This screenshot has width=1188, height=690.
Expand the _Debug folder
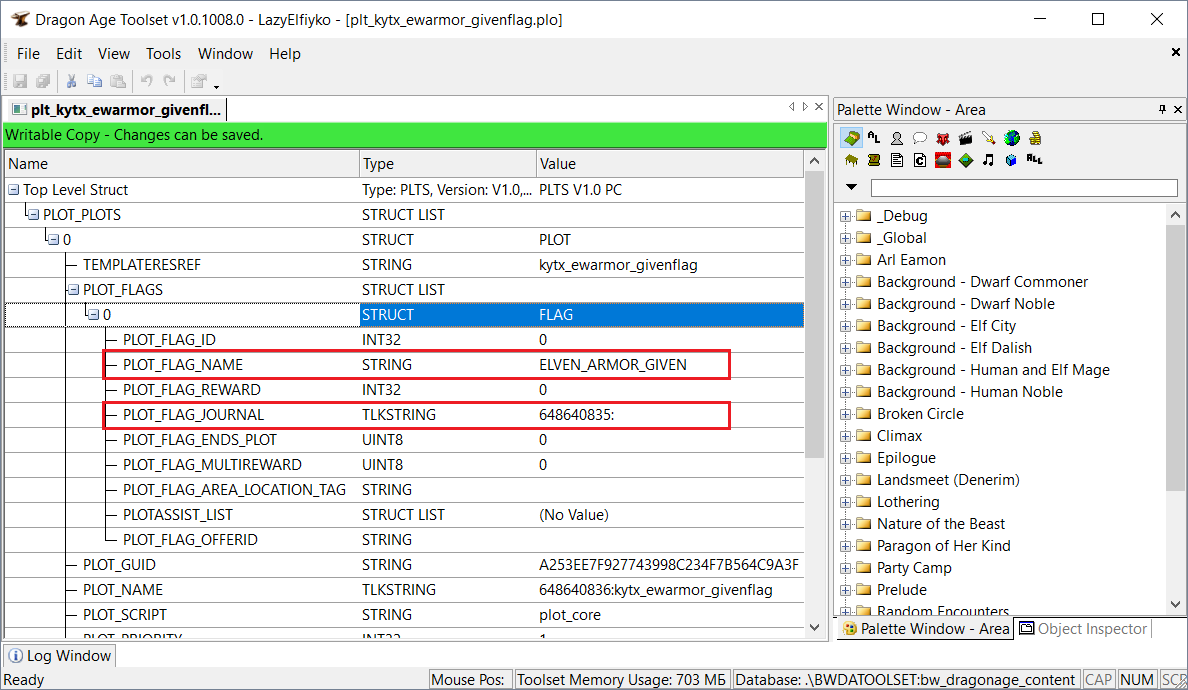click(846, 216)
